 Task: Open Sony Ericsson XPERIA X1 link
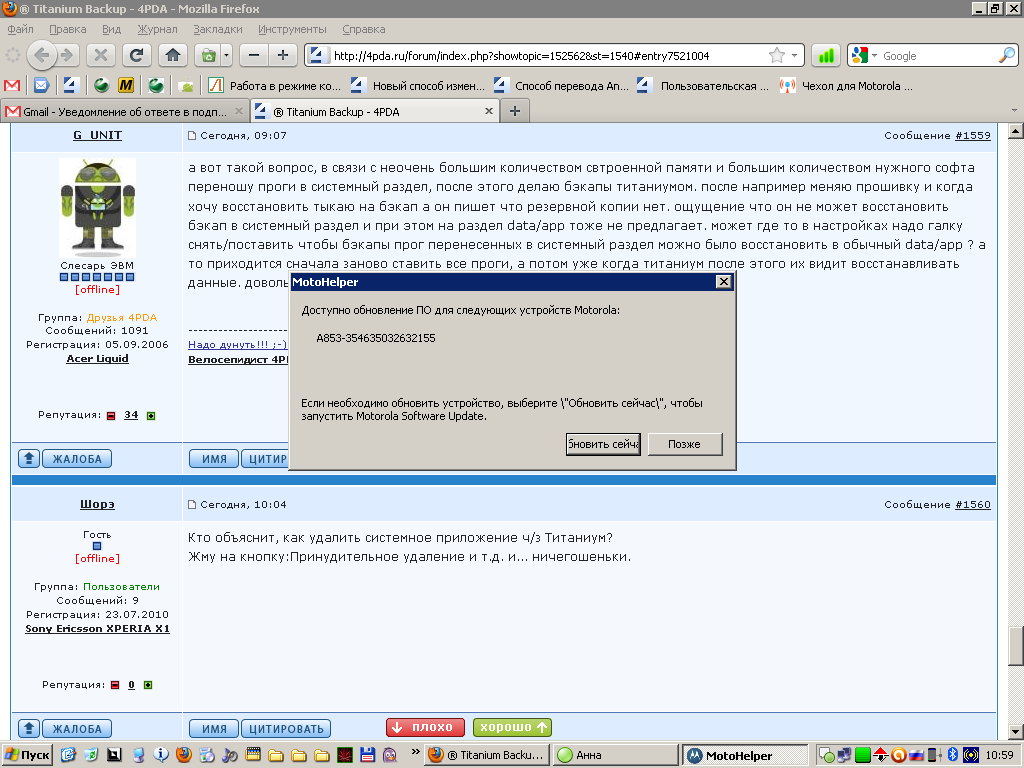(97, 628)
